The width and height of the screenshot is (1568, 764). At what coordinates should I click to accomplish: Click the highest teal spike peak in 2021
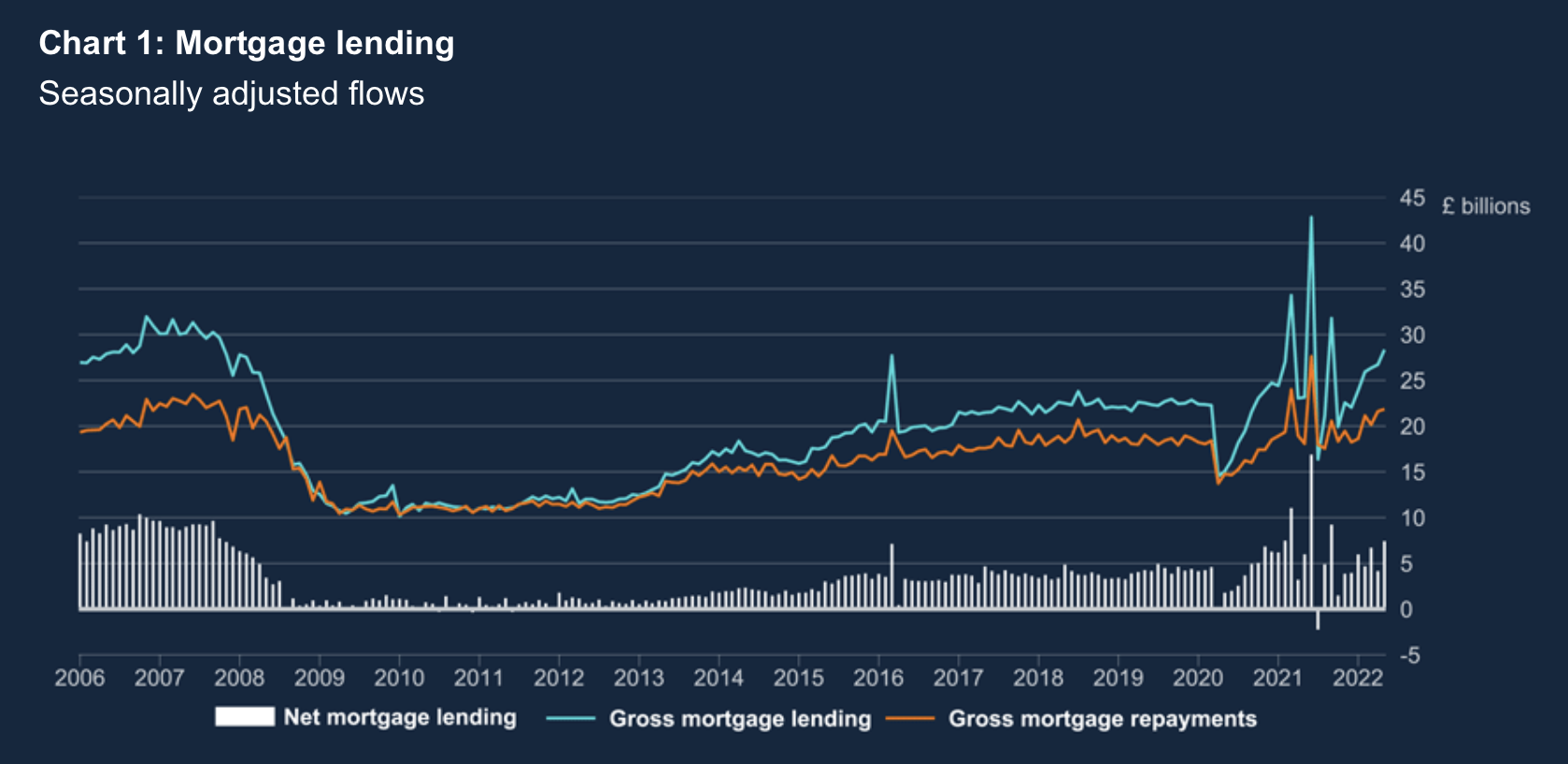[x=1311, y=219]
